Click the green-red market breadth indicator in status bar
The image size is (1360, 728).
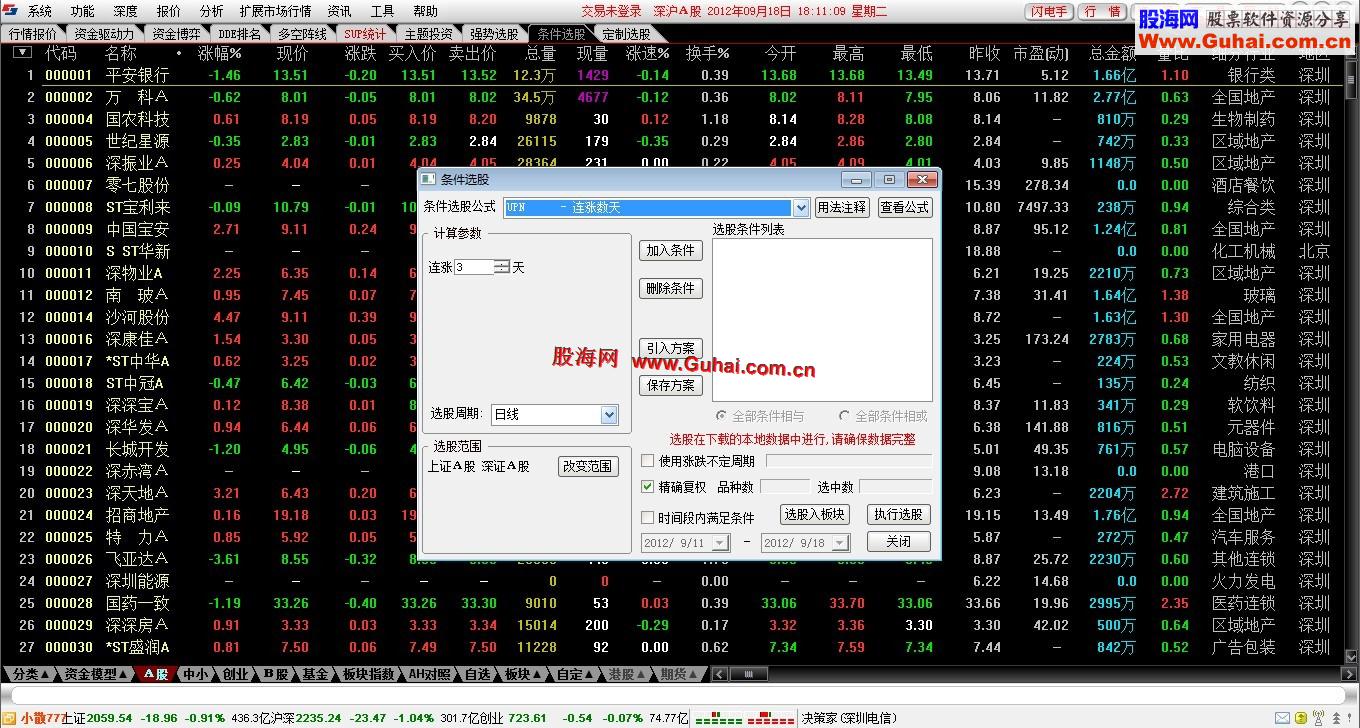click(744, 718)
